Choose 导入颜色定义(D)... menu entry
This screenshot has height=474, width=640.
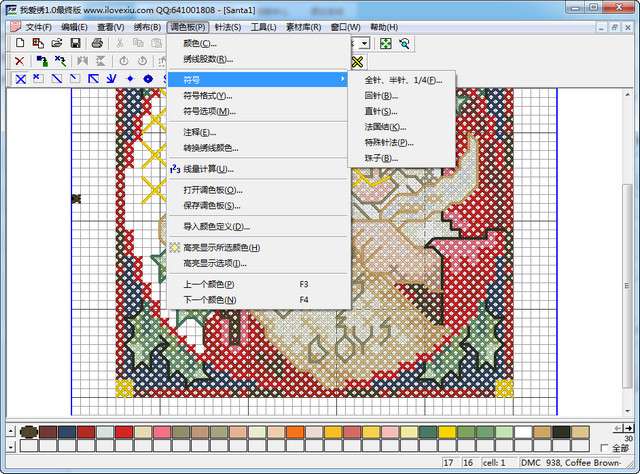258,227
